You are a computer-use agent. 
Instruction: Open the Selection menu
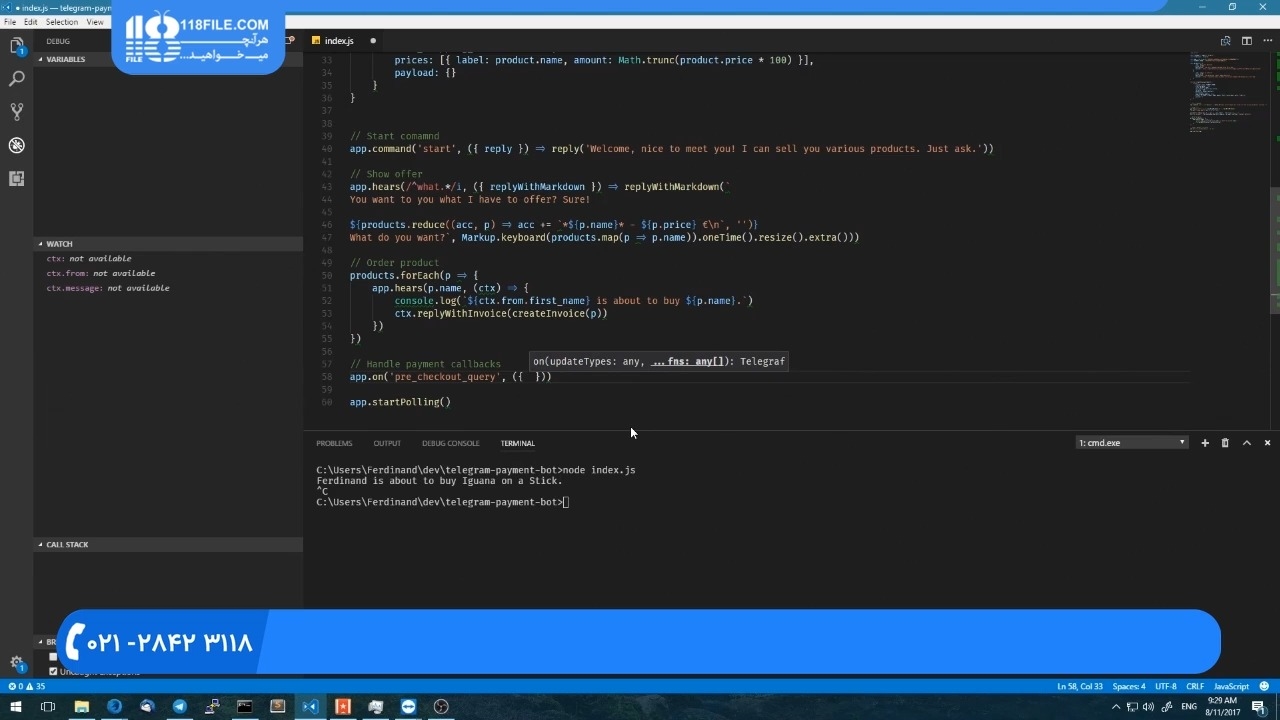click(62, 22)
